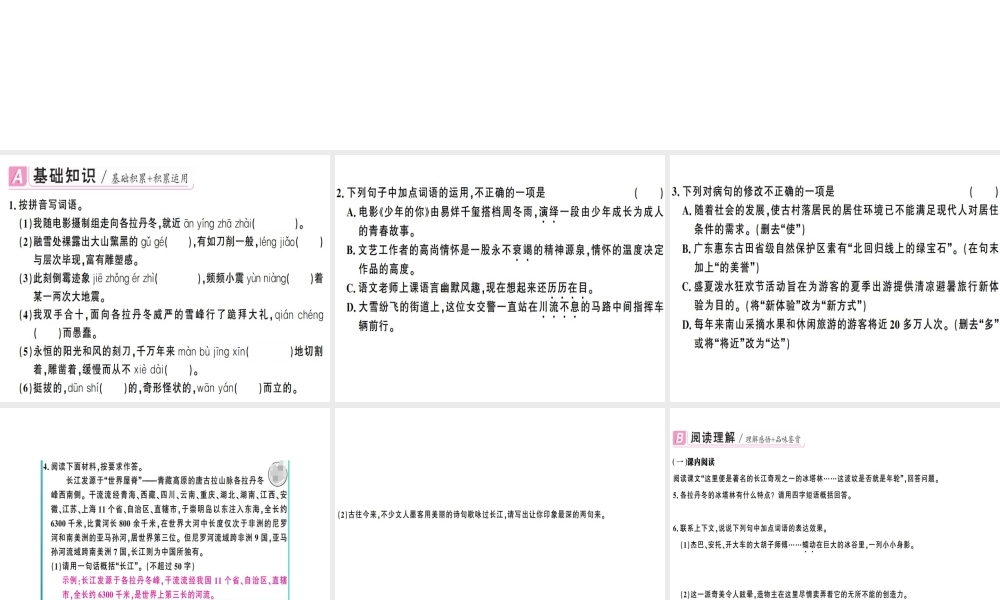1000x600 pixels.
Task: Click the pink sample answer starting 示例:长江发源于
Action: [174, 587]
